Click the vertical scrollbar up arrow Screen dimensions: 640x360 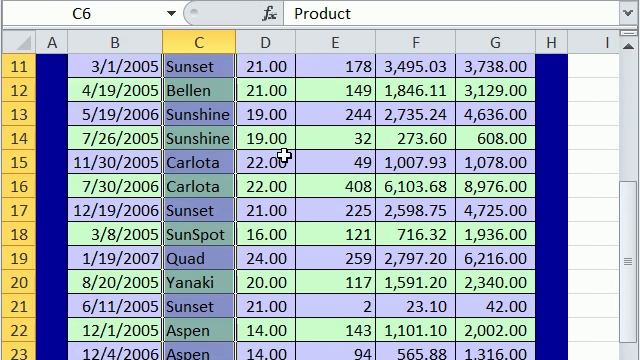click(x=629, y=46)
